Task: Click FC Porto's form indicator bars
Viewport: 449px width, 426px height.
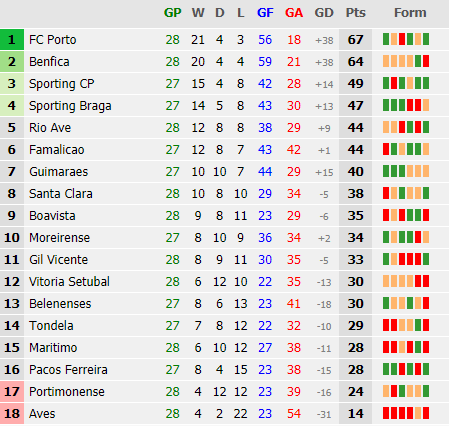Action: [406, 39]
